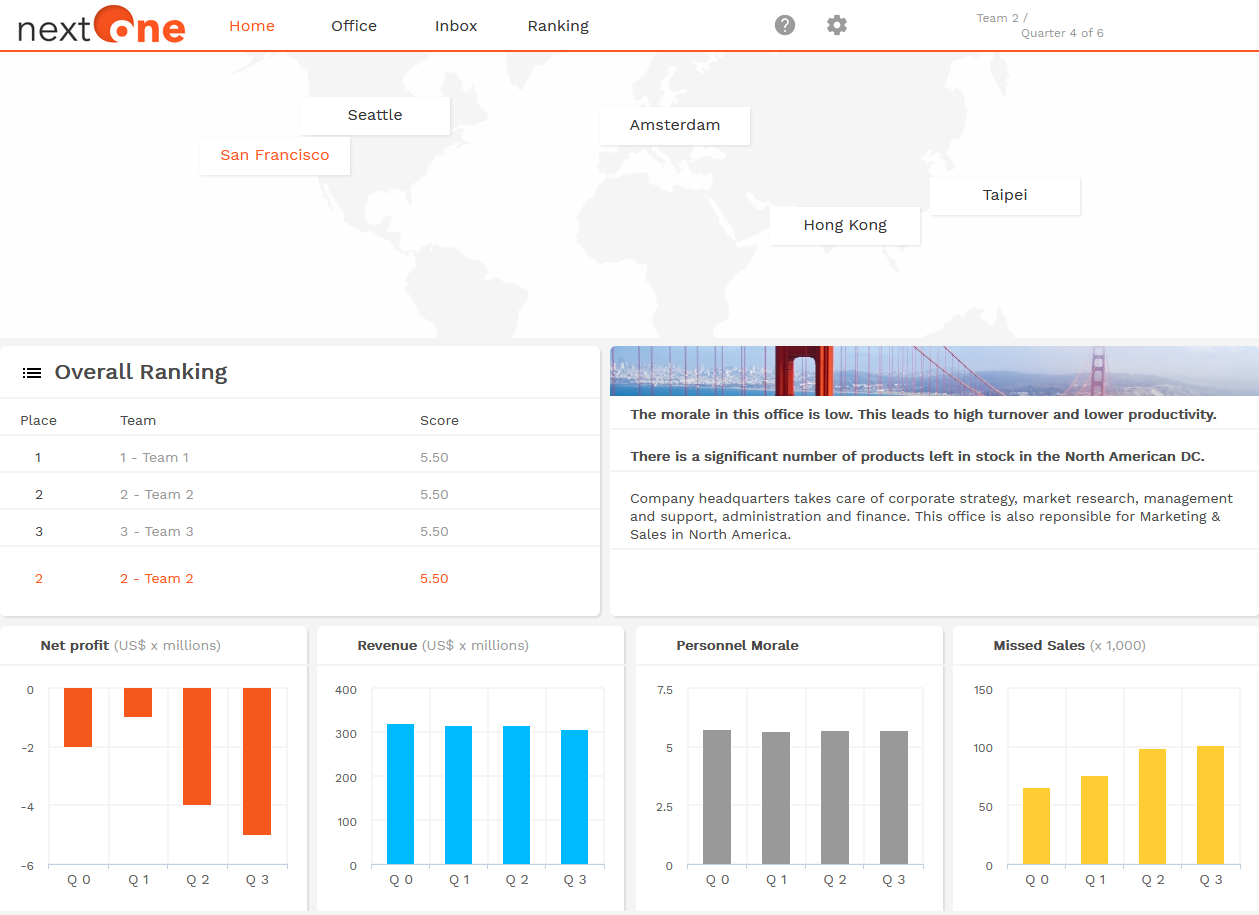Click the Golden Gate bridge banner image

click(934, 371)
